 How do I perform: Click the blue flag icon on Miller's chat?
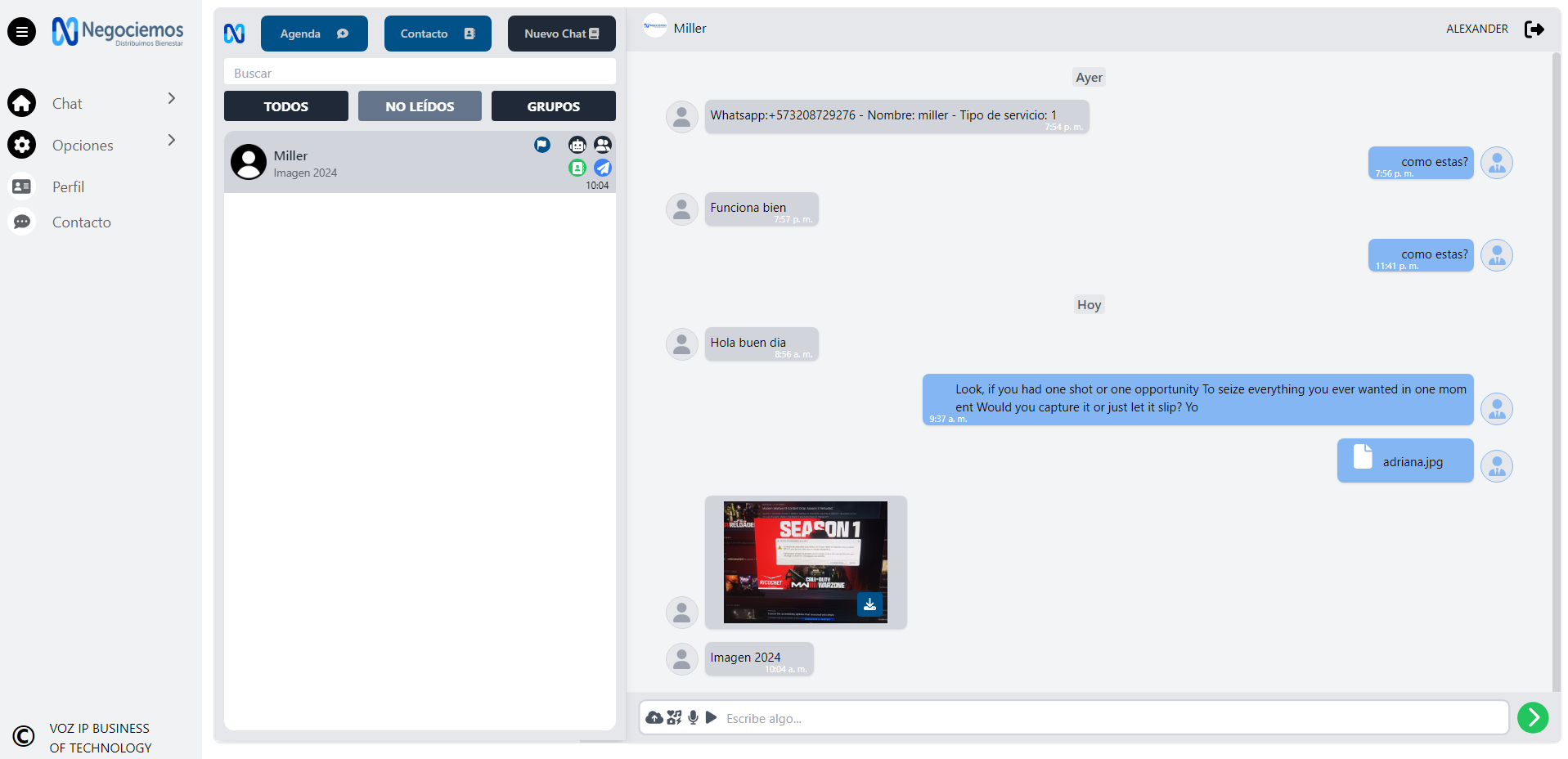[x=542, y=145]
